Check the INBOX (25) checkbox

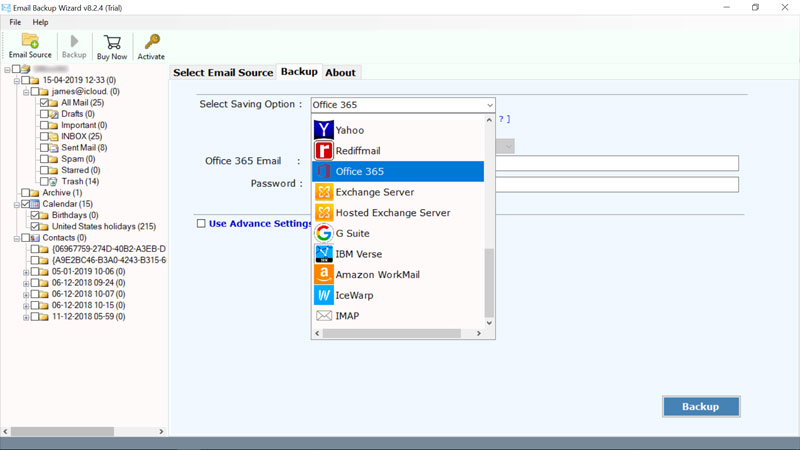[x=44, y=136]
